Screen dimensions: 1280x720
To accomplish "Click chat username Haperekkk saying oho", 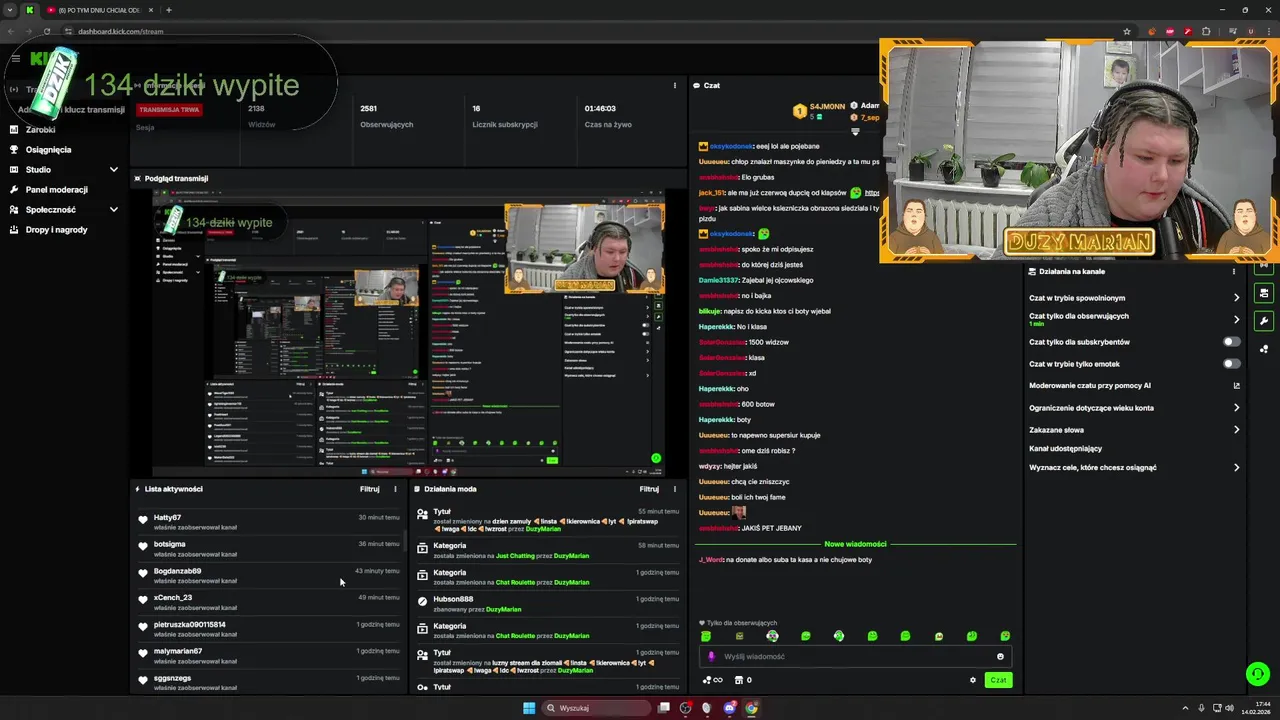I will 716,388.
